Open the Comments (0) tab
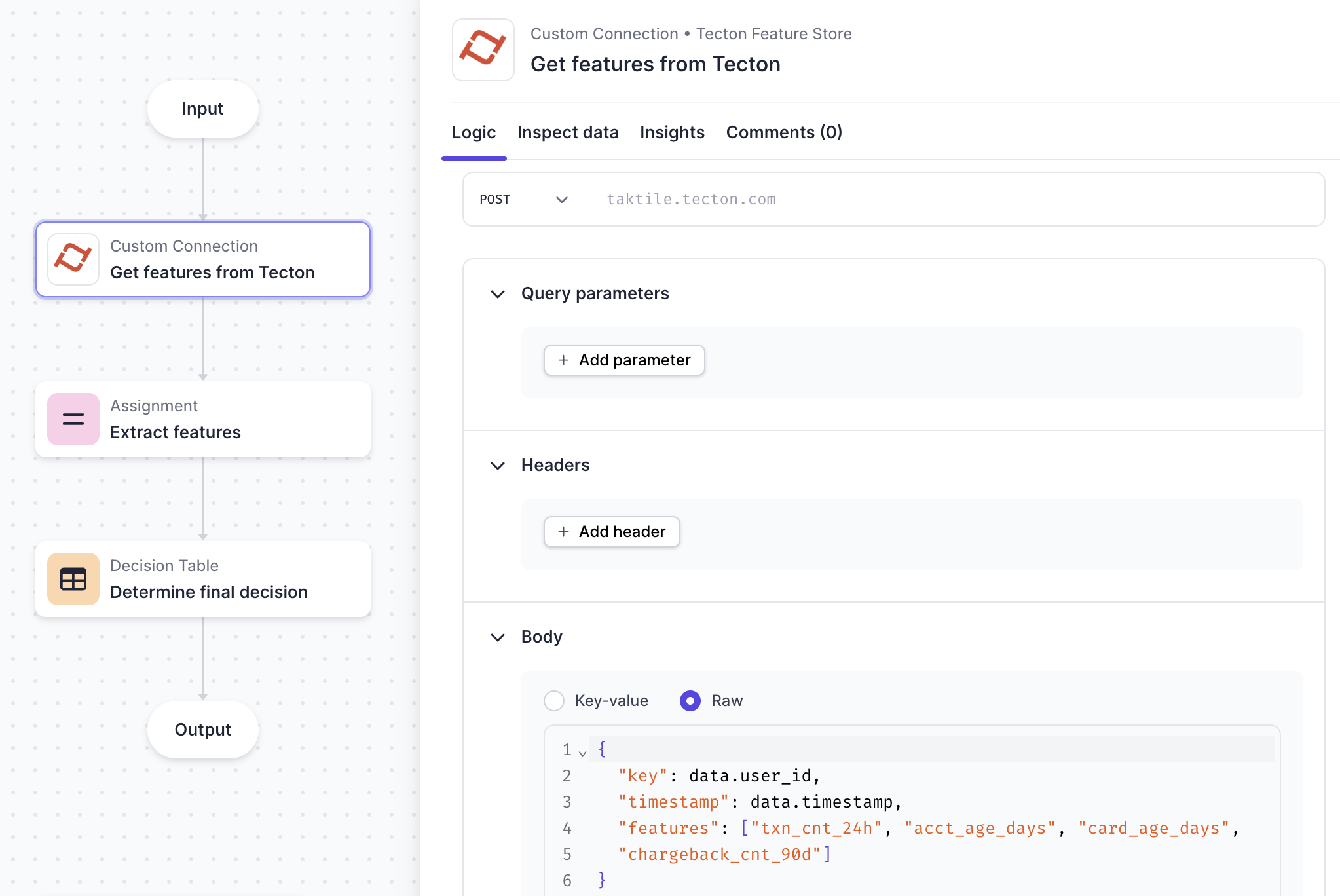The width and height of the screenshot is (1340, 896). [x=784, y=133]
